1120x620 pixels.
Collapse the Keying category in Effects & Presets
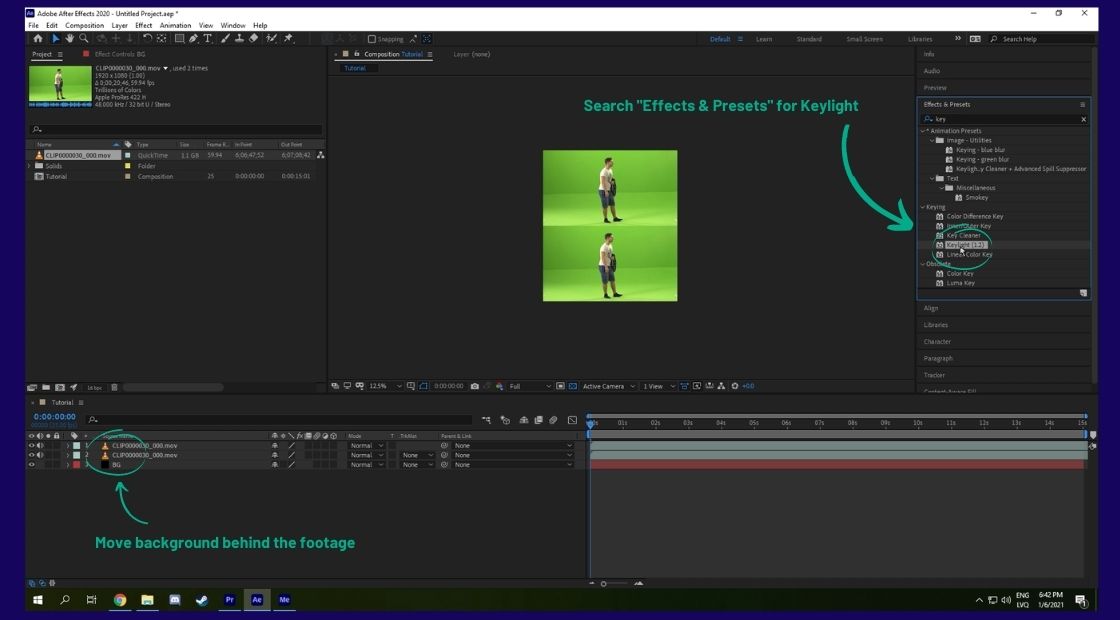[x=924, y=207]
